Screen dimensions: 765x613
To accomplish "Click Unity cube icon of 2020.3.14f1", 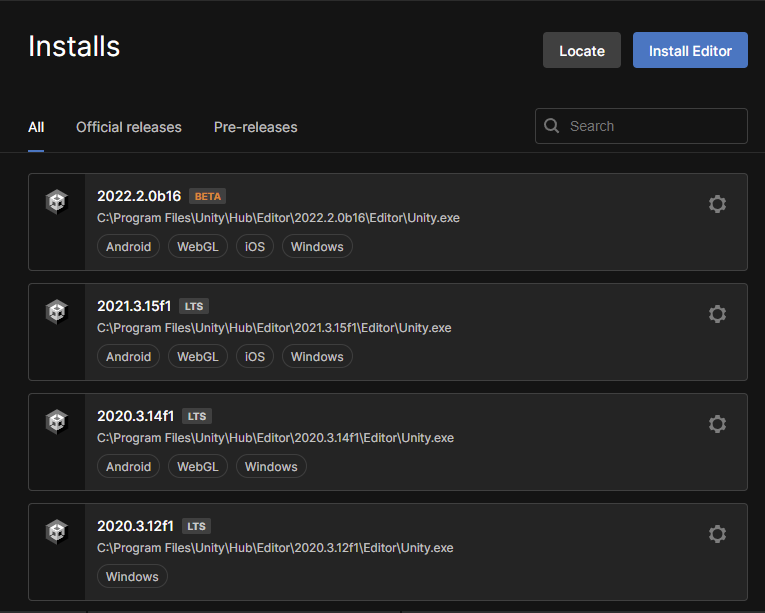I will pyautogui.click(x=57, y=422).
